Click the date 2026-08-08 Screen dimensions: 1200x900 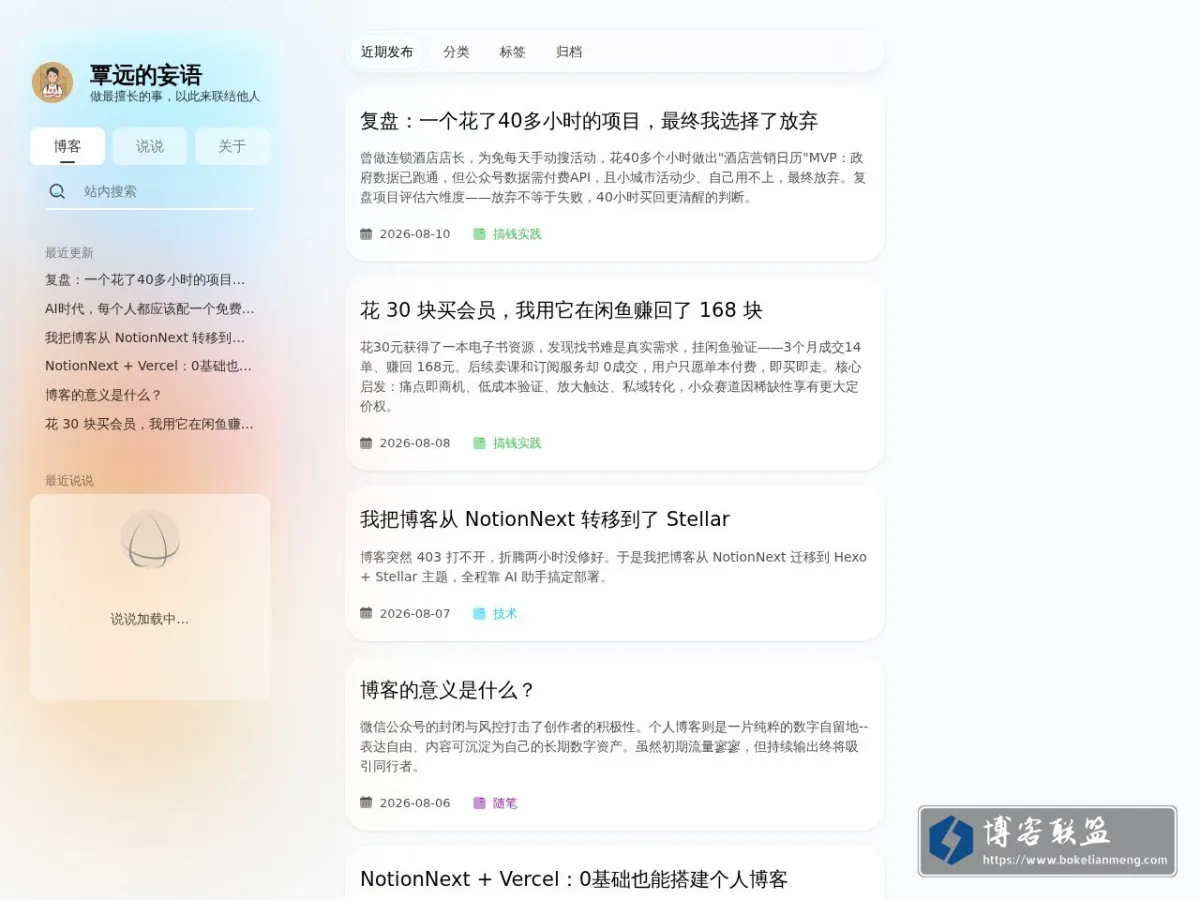pos(415,443)
